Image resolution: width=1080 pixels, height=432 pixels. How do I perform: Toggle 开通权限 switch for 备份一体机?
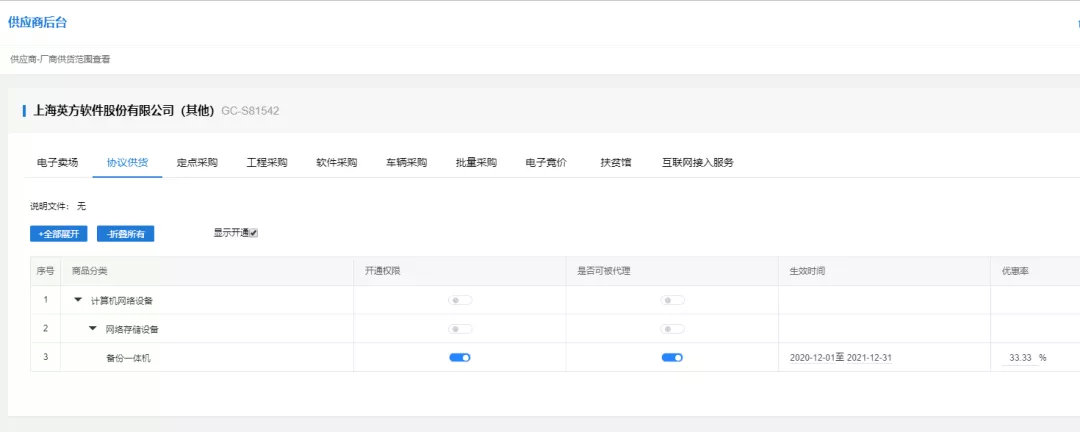pos(460,357)
